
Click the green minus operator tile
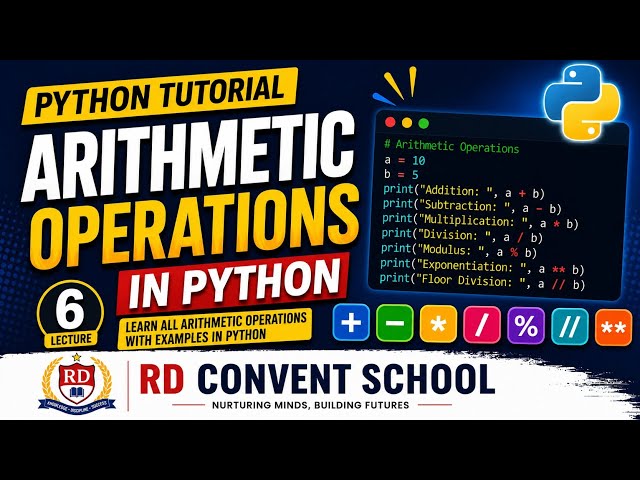pos(395,323)
